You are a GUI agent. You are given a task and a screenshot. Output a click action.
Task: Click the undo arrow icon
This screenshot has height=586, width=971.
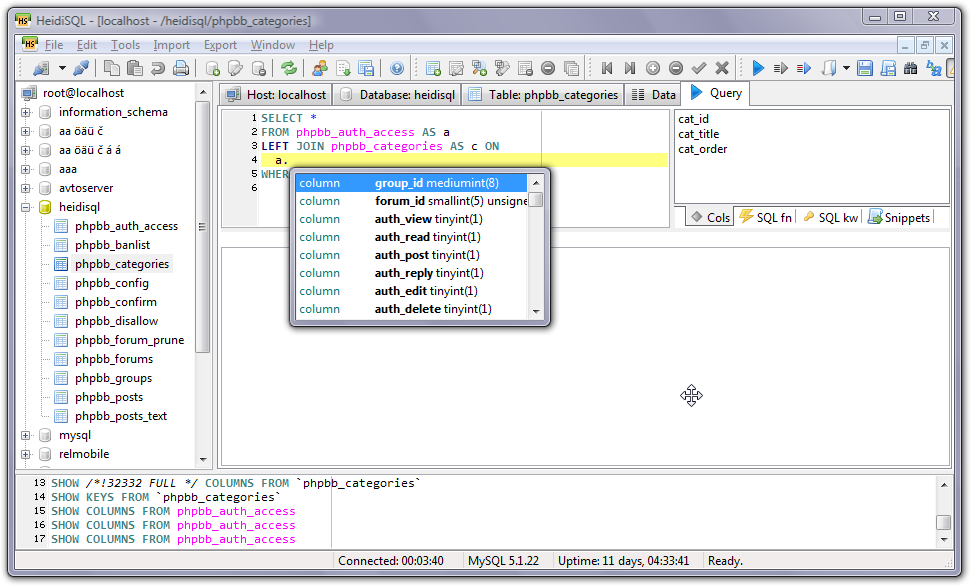click(157, 68)
